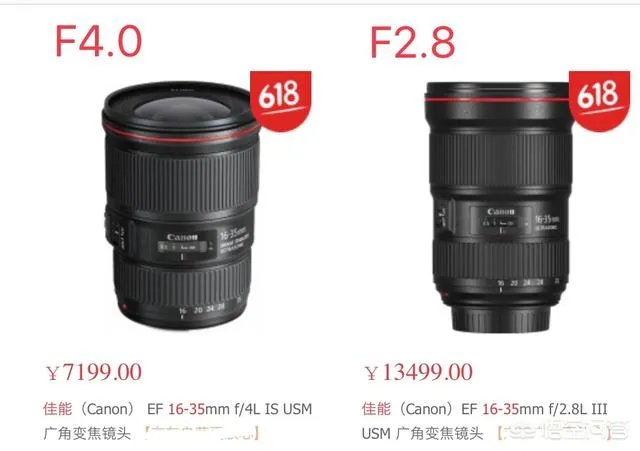Click the 佳能 brand text under left lens

58,409
